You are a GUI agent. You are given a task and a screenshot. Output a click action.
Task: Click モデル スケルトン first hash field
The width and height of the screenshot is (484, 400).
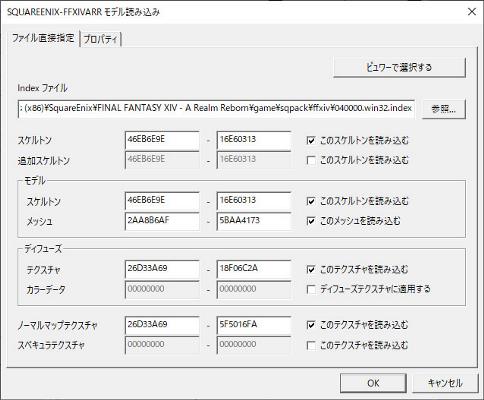click(x=162, y=201)
